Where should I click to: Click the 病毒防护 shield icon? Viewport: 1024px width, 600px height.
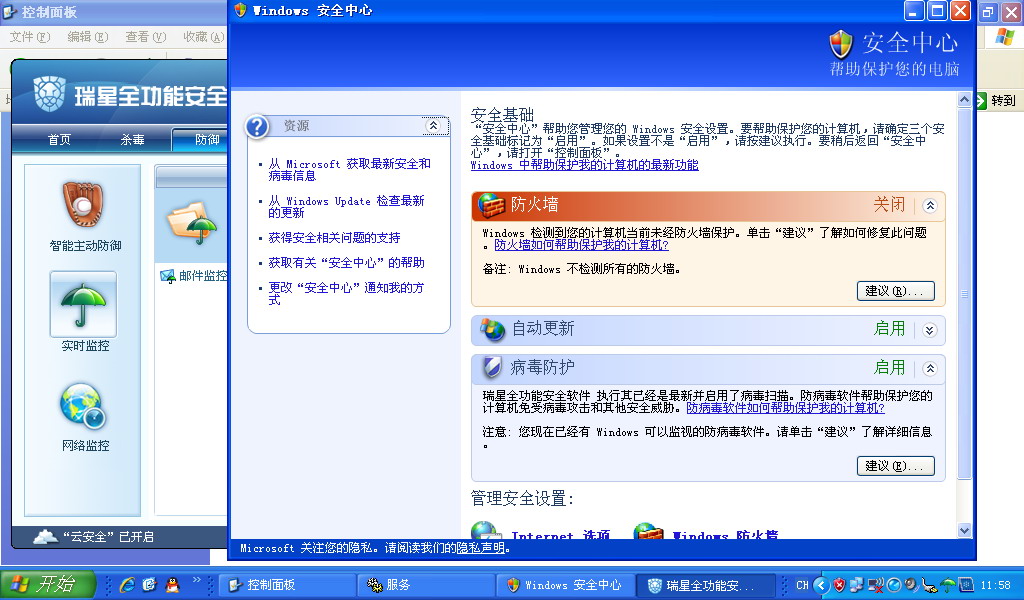click(492, 368)
